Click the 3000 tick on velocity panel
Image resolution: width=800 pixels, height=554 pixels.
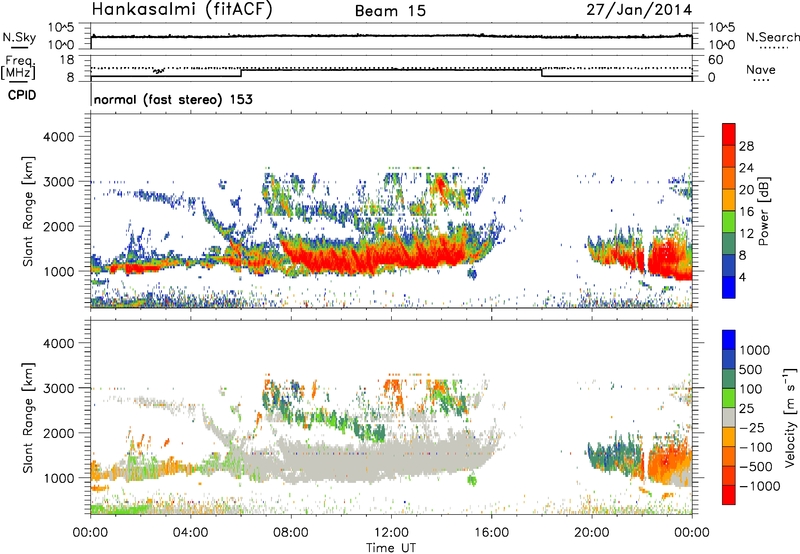[58, 388]
